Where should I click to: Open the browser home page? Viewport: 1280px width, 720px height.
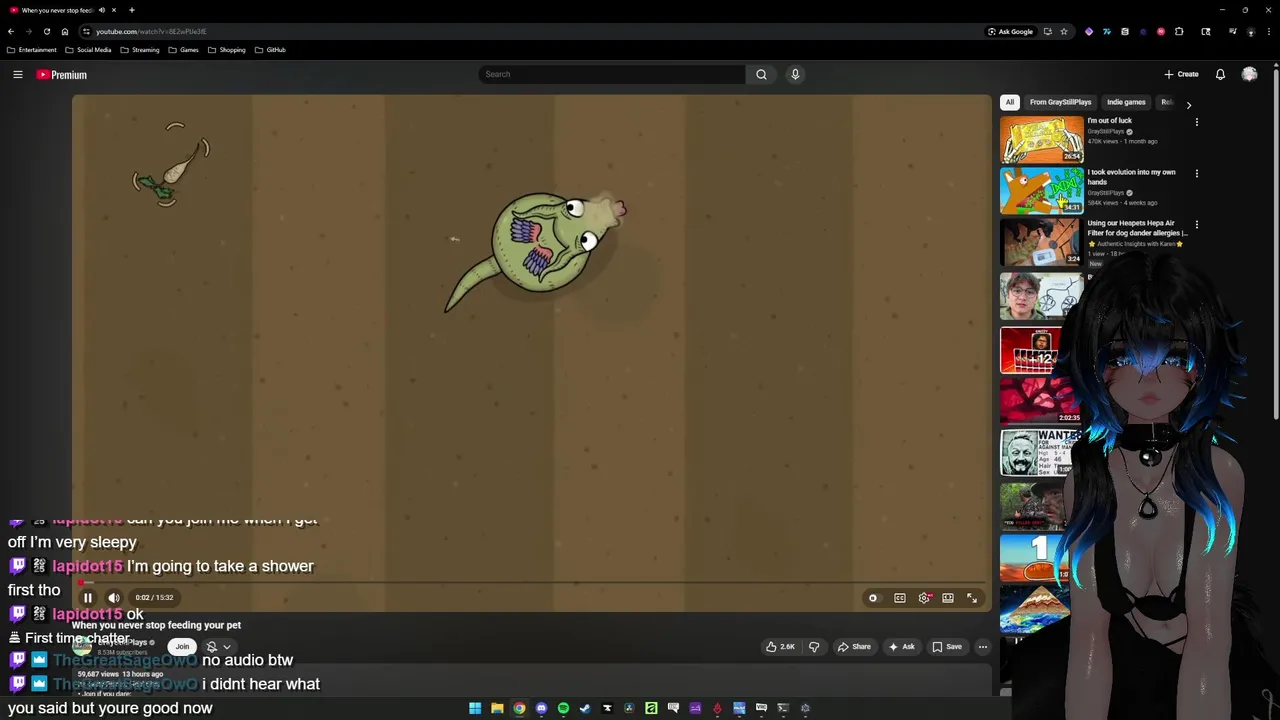[65, 31]
